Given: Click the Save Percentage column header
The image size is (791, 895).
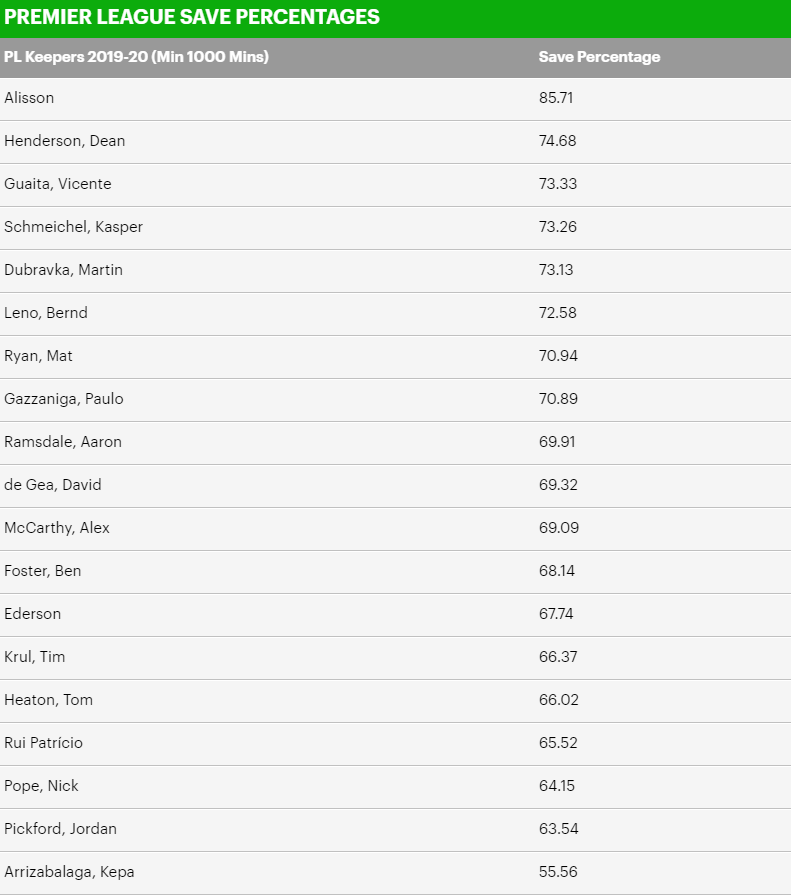Looking at the screenshot, I should (599, 57).
